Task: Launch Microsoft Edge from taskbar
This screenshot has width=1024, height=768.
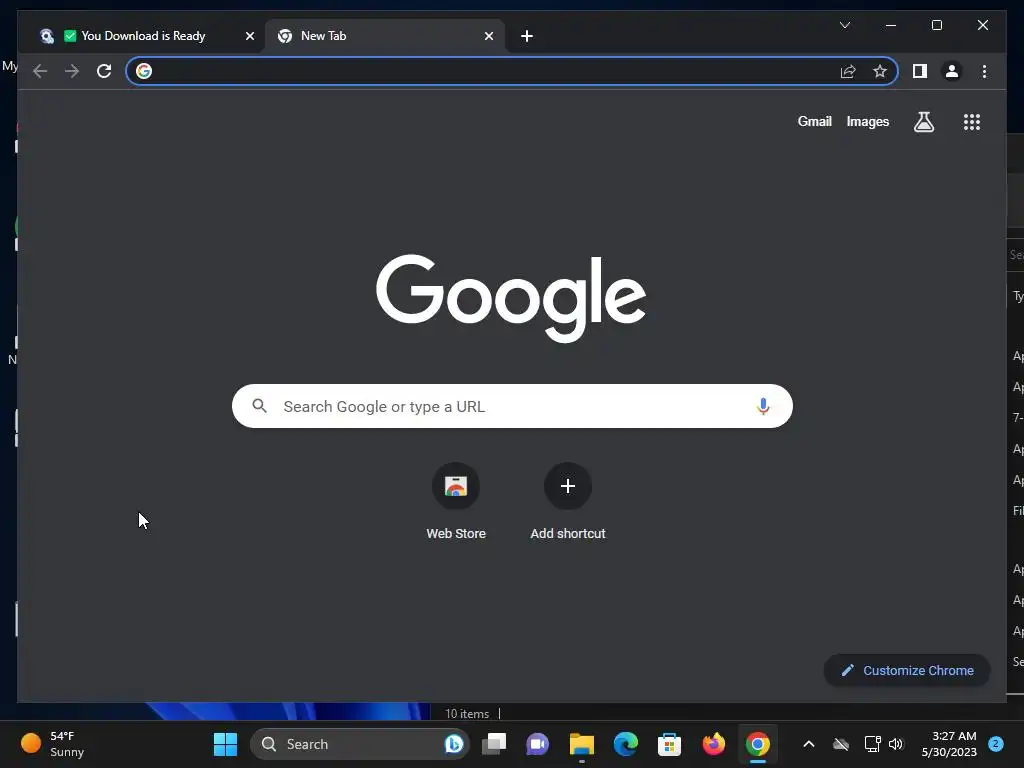Action: 626,744
